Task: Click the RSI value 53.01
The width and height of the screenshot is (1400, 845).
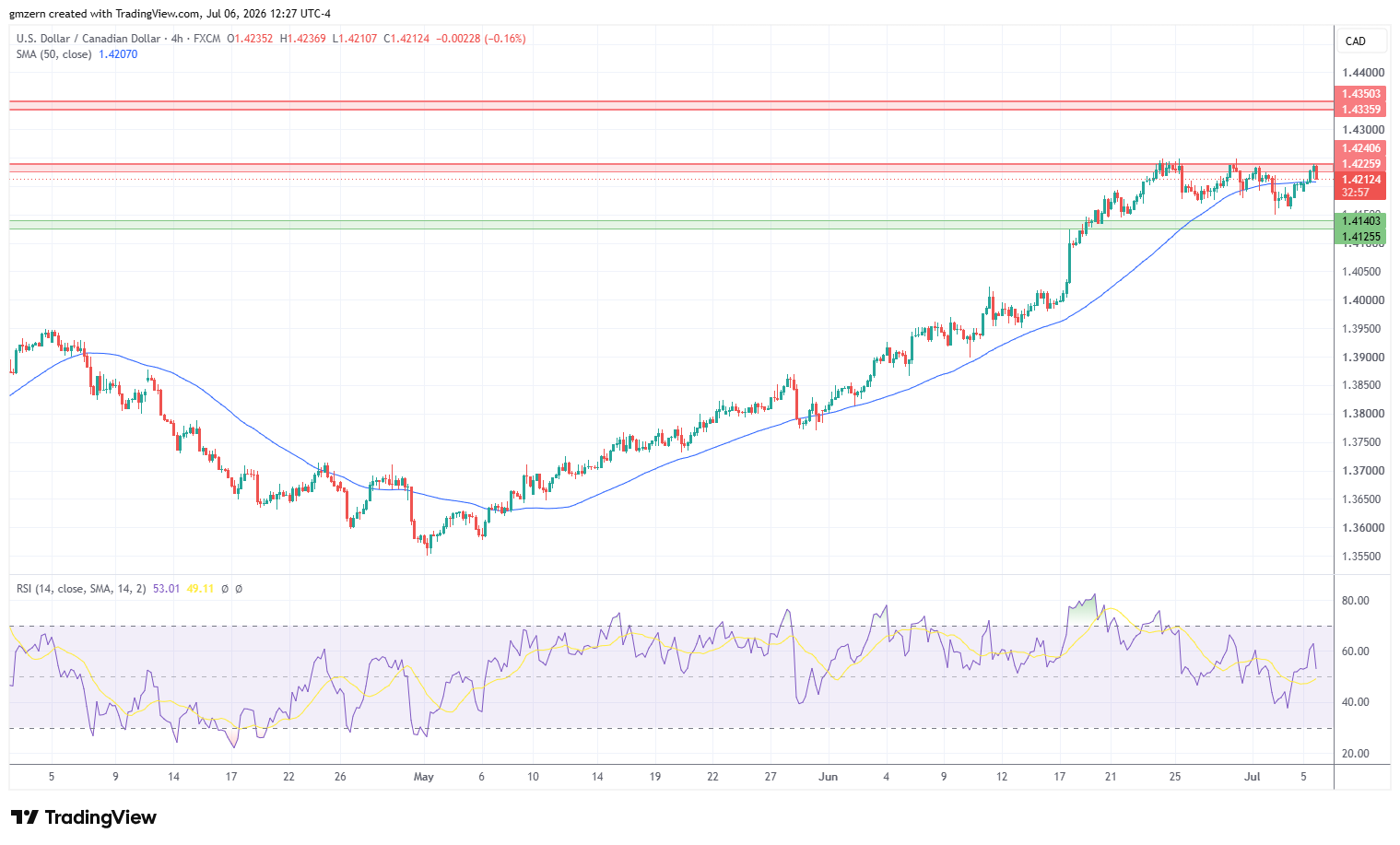Action: coord(166,588)
